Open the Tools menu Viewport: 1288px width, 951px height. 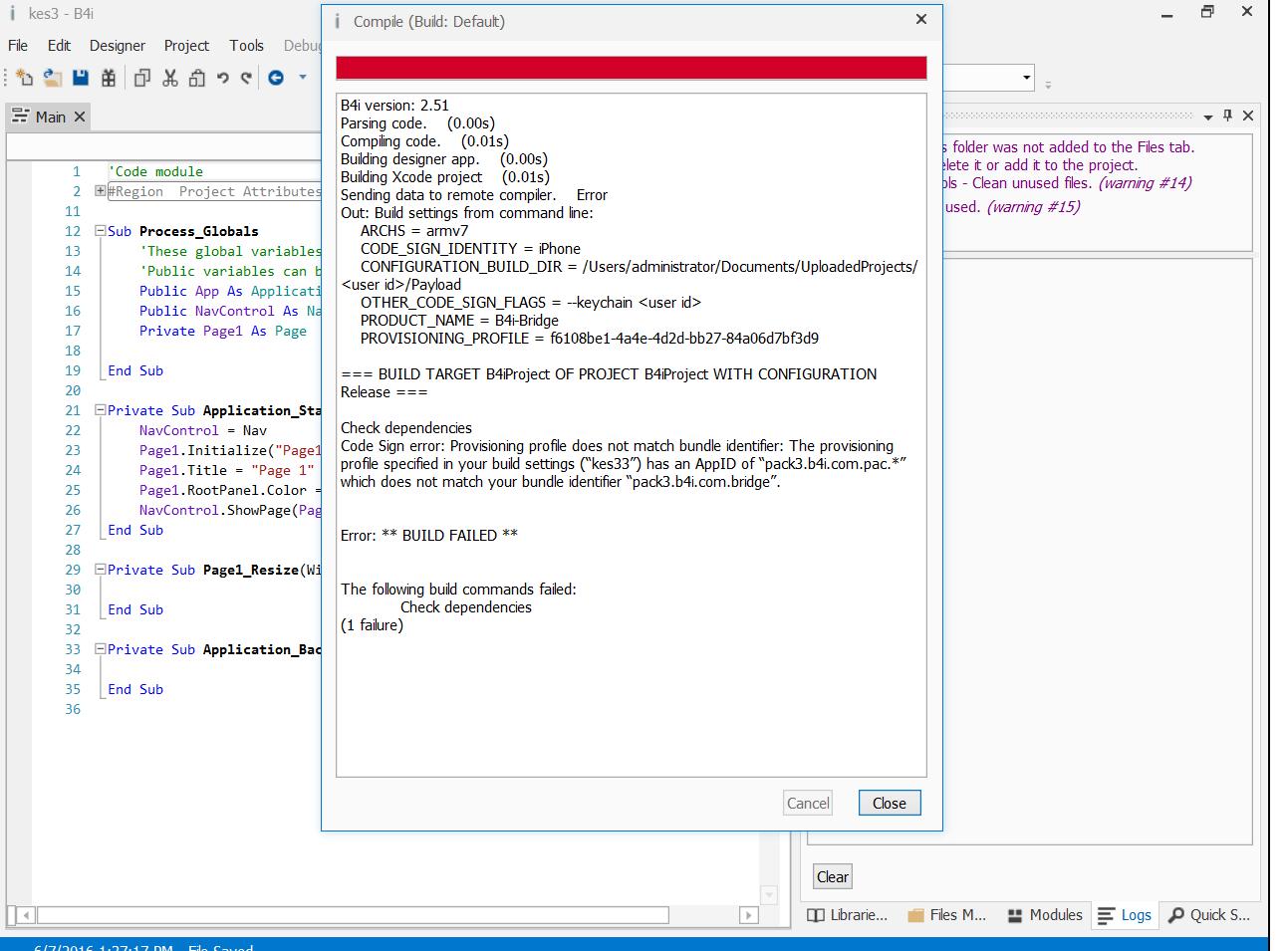coord(246,46)
